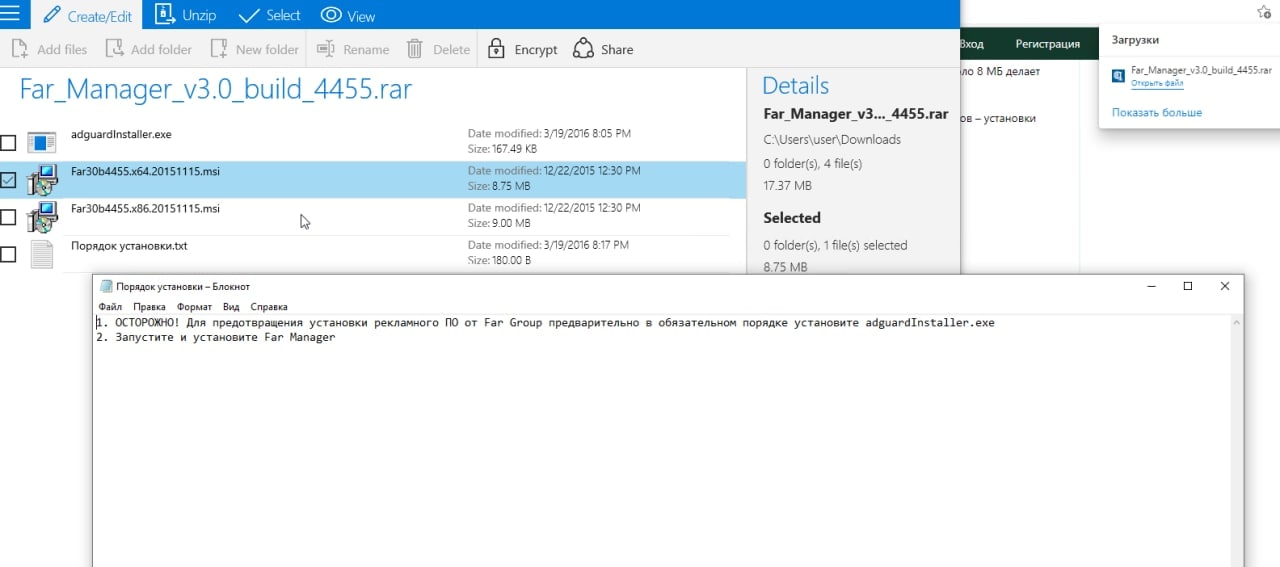1280x567 pixels.
Task: Select the file Порядок установки.txt
Action: pyautogui.click(x=129, y=245)
